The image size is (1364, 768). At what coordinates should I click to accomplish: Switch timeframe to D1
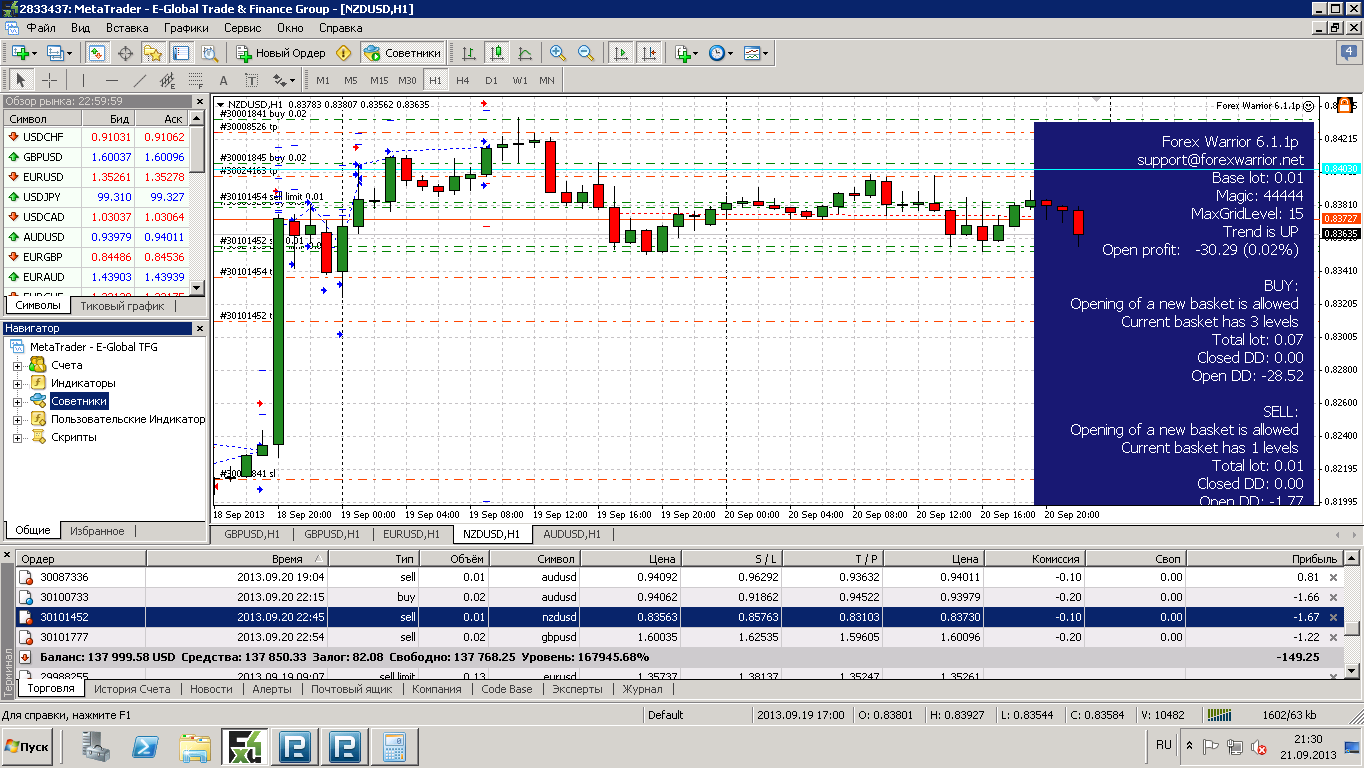[491, 80]
